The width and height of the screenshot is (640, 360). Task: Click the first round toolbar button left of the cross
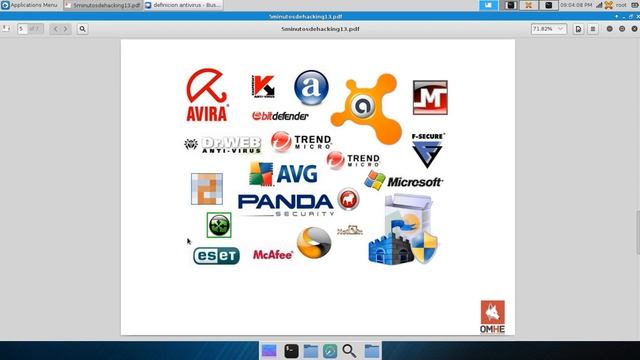[x=609, y=29]
